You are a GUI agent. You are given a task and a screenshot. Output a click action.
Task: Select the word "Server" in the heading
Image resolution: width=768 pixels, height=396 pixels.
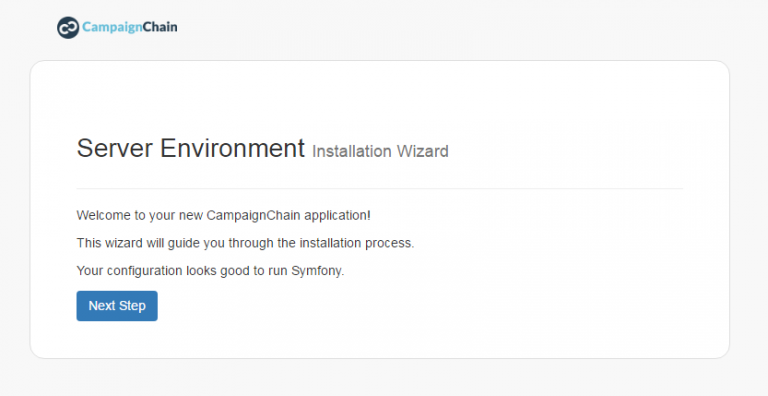115,148
